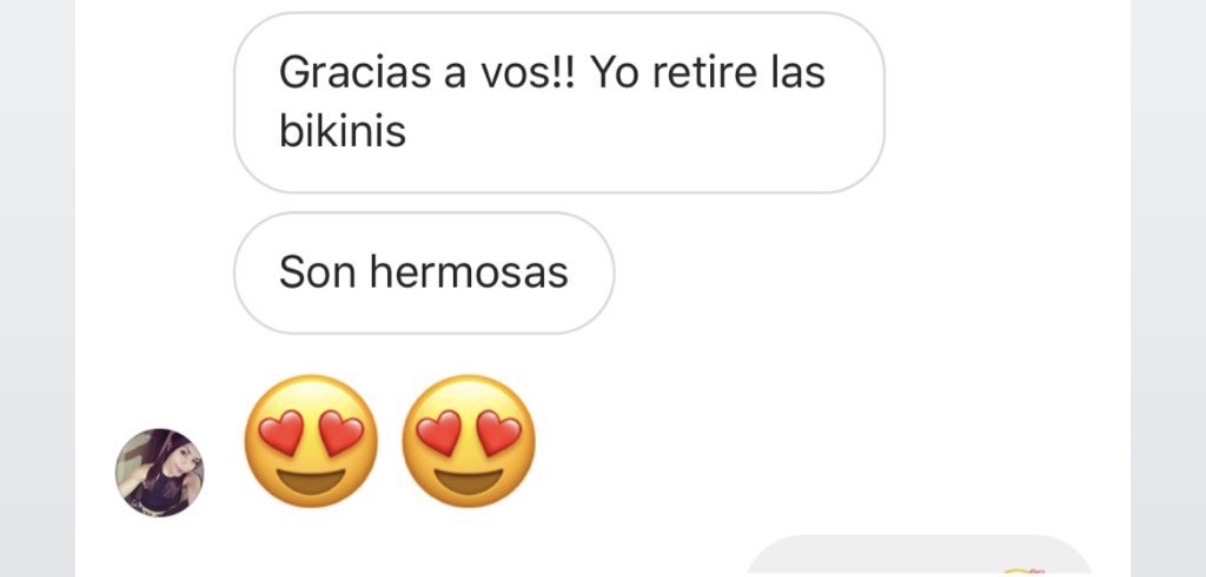Click the word "bikinis" in the message
This screenshot has height=577, width=1206.
click(343, 131)
